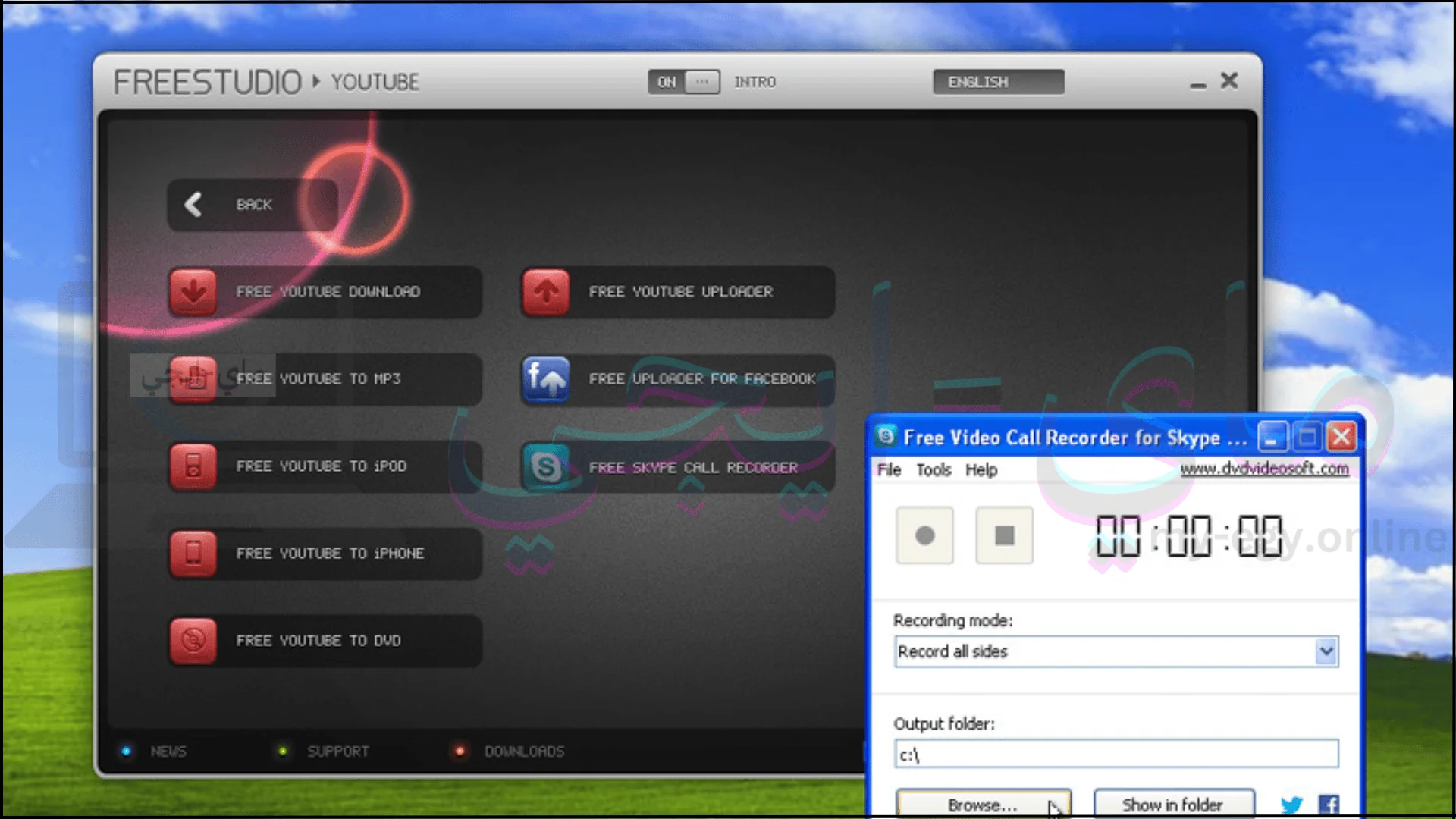Click the 00:00:00 recording timer display

(1189, 535)
